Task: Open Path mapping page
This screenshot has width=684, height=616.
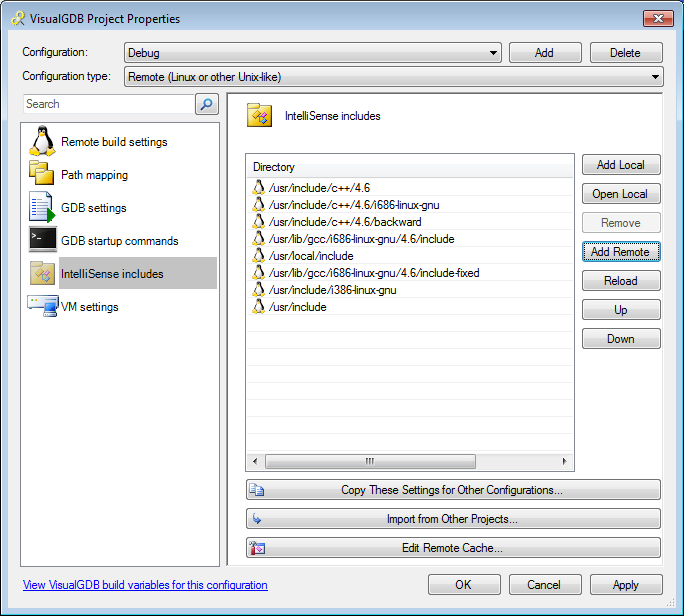Action: pos(94,175)
